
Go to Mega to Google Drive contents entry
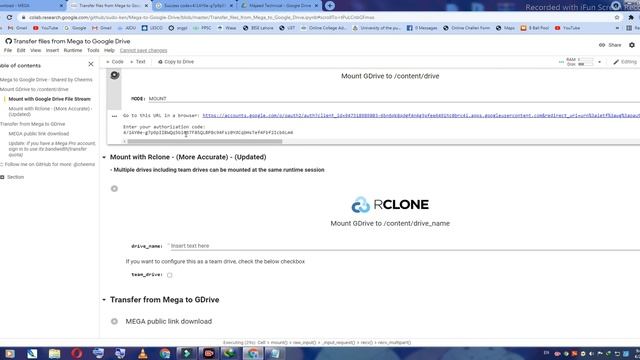point(46,80)
